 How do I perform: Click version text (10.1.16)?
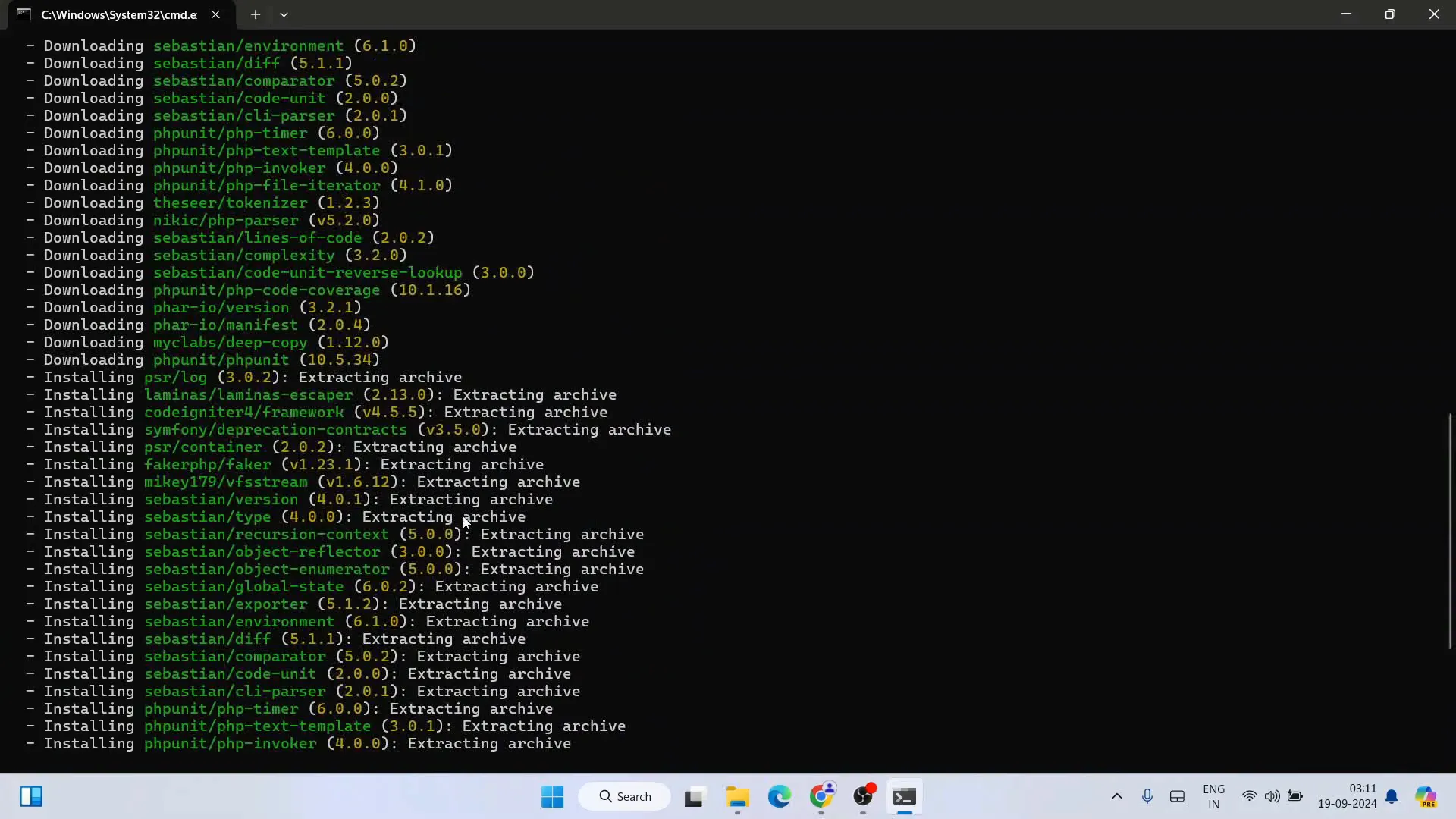431,290
